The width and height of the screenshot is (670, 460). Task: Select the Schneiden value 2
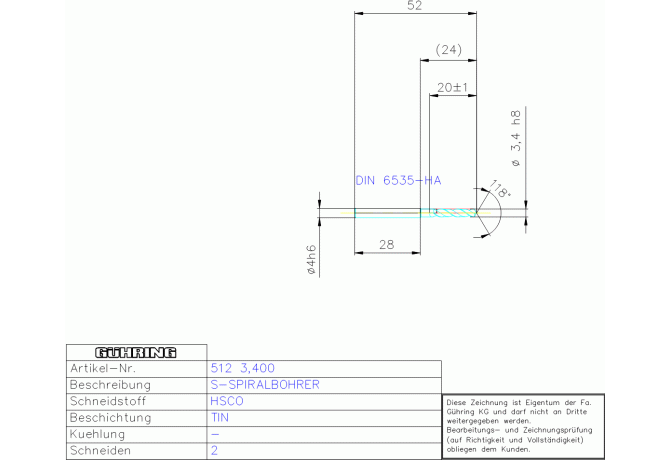214,452
